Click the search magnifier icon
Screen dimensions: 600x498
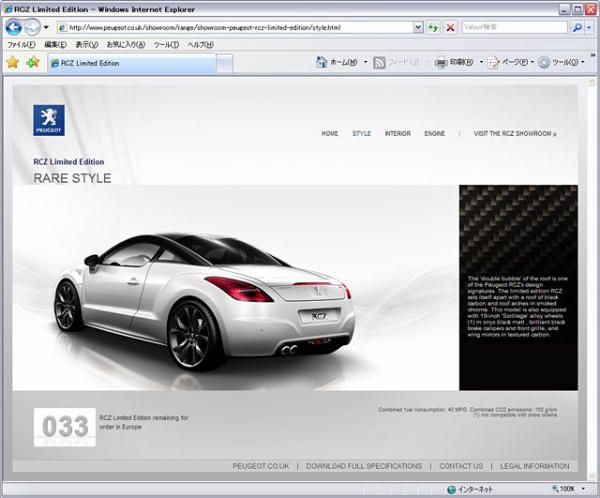[577, 28]
